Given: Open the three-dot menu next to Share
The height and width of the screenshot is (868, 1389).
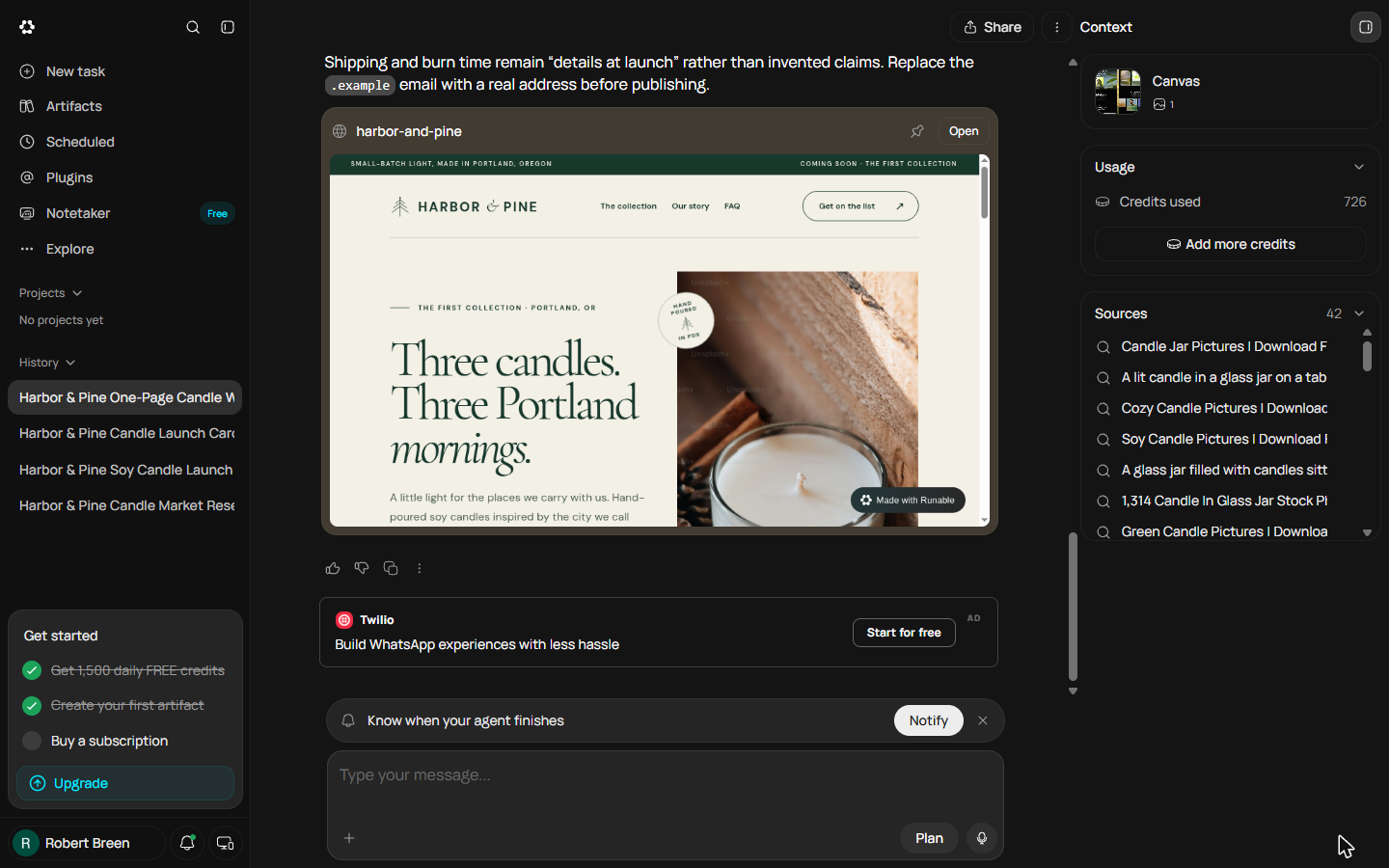Looking at the screenshot, I should click(x=1057, y=27).
